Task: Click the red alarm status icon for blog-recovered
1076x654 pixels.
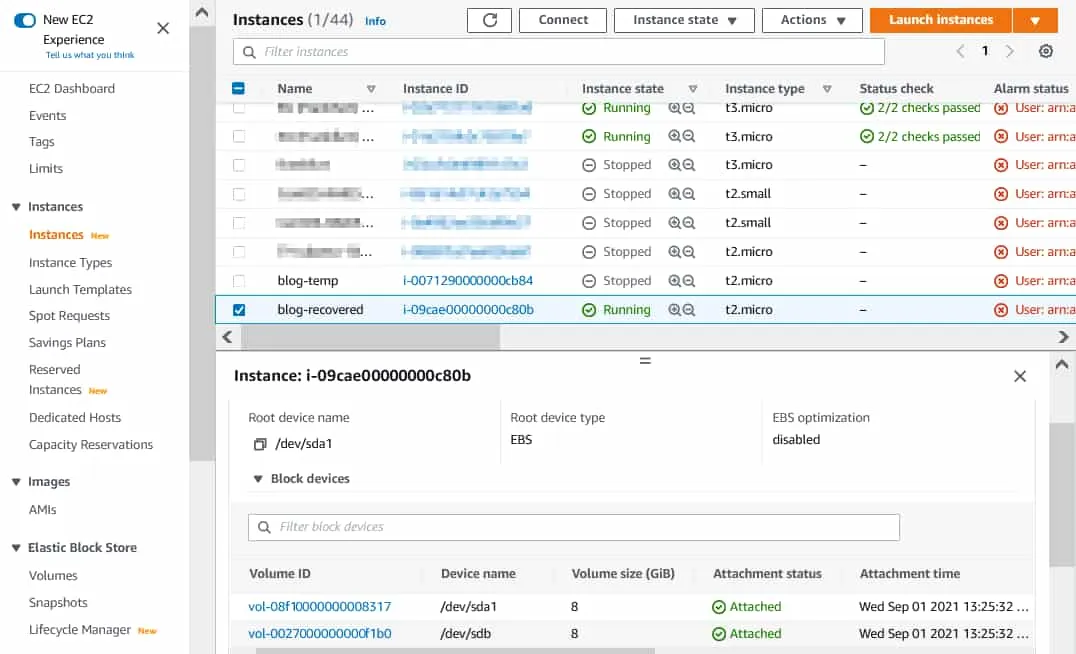Action: tap(1000, 309)
